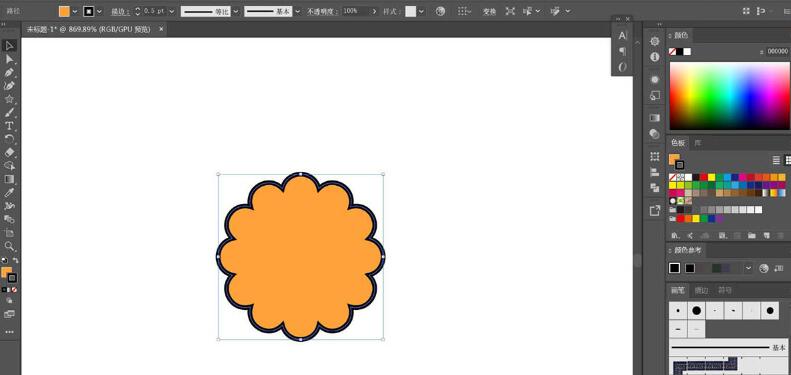Click the Transform (变换) button
Viewport: 791px width, 375px height.
[489, 12]
